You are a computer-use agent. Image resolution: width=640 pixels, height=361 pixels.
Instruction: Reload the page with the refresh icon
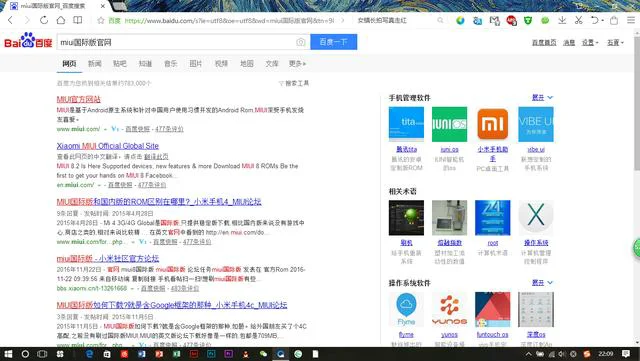coord(44,20)
